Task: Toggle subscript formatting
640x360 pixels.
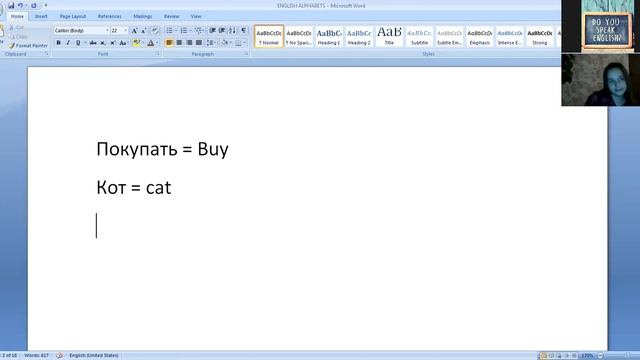Action: pyautogui.click(x=103, y=43)
